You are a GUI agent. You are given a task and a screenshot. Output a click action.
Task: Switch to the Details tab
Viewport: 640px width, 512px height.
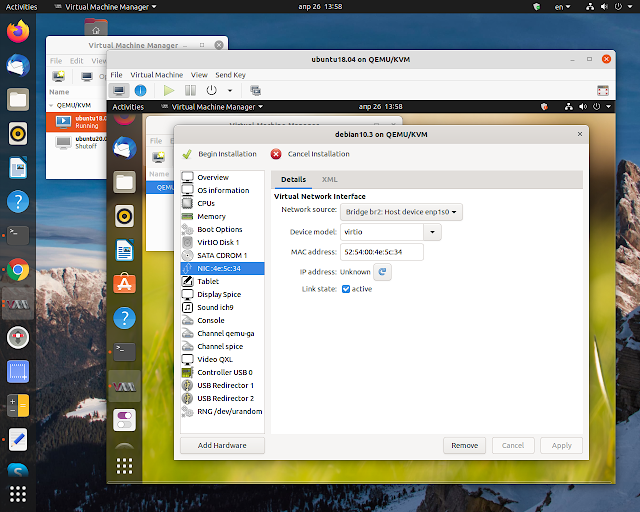pos(293,180)
